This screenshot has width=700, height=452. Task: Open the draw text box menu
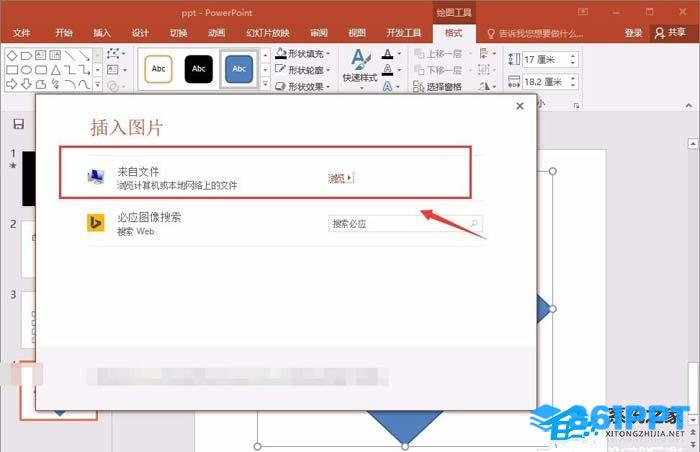(116, 70)
